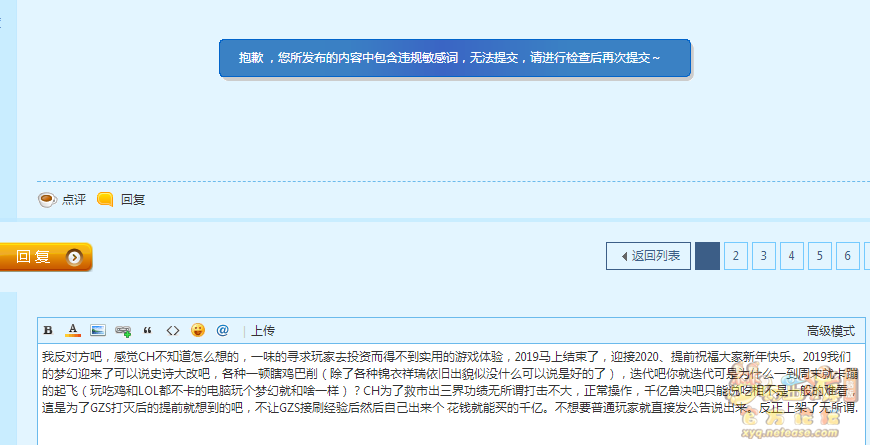Go to page 5
The width and height of the screenshot is (870, 445).
(x=819, y=256)
